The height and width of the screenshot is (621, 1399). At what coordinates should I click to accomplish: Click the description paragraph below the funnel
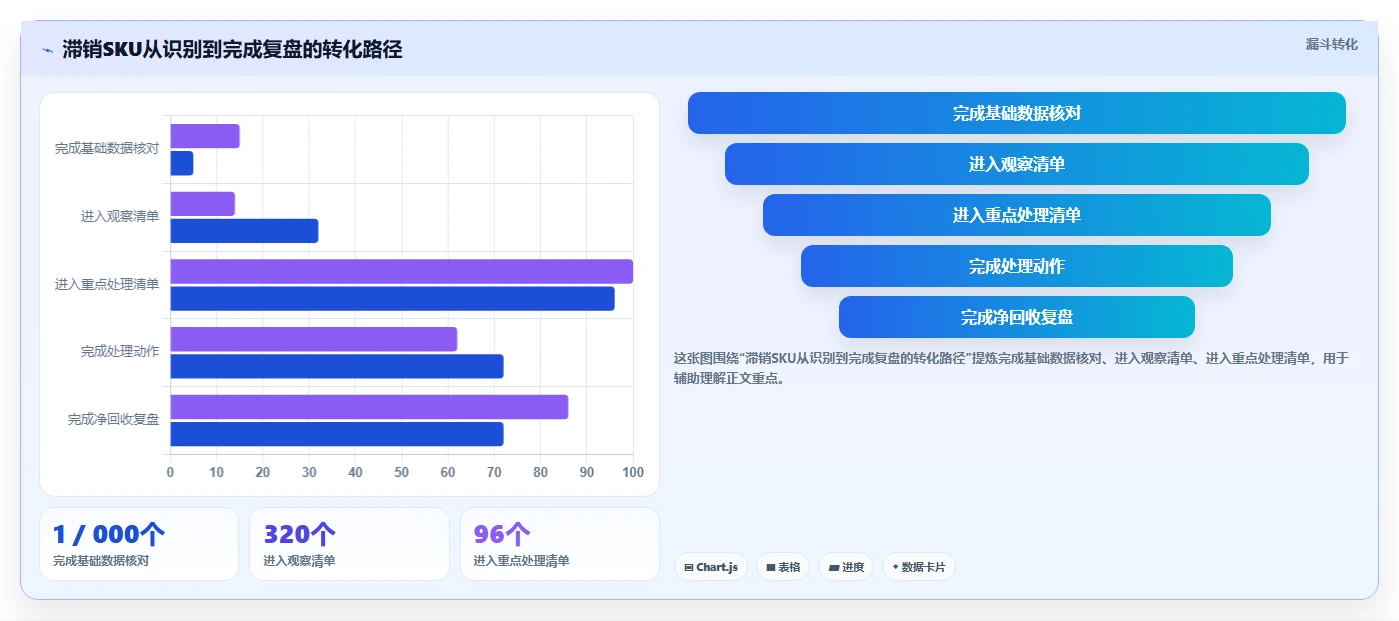pos(1012,368)
